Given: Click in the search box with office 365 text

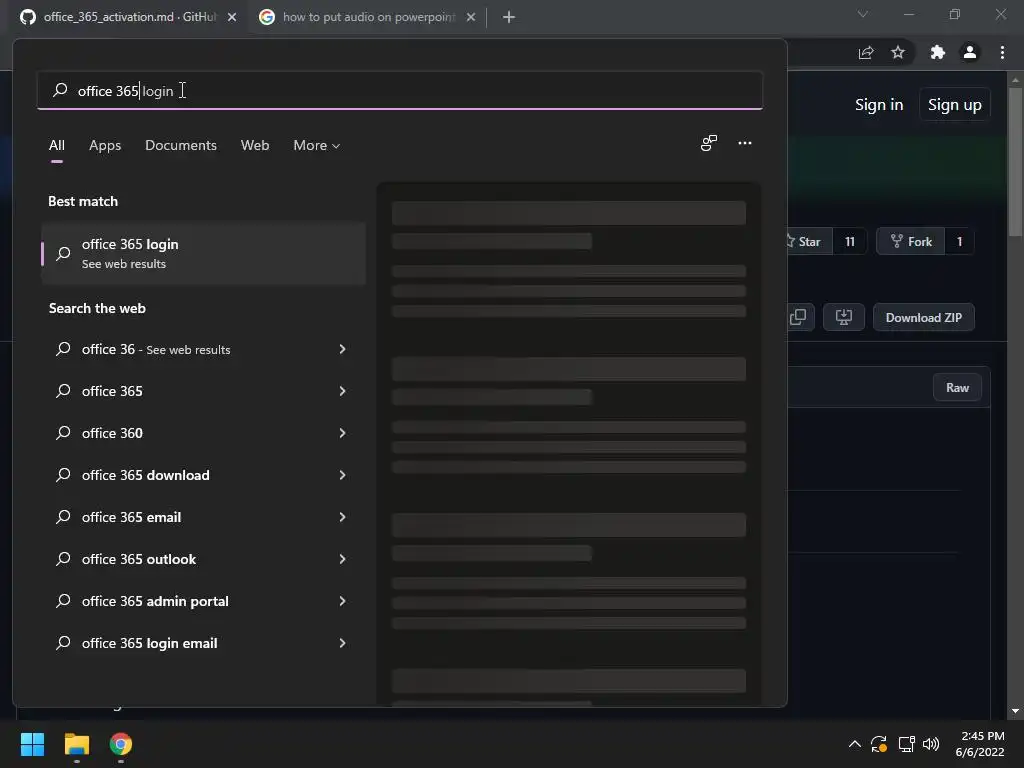Looking at the screenshot, I should 400,90.
